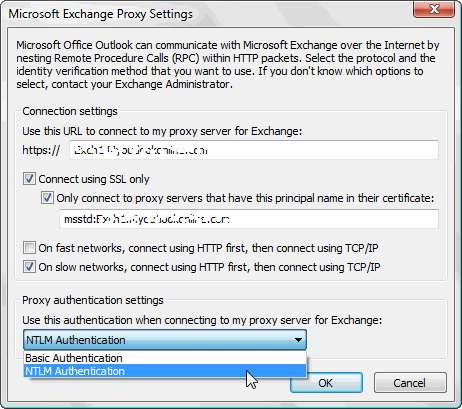Click the Only connect to proxy servers label
Screen dimensions: 462x409
245,198
